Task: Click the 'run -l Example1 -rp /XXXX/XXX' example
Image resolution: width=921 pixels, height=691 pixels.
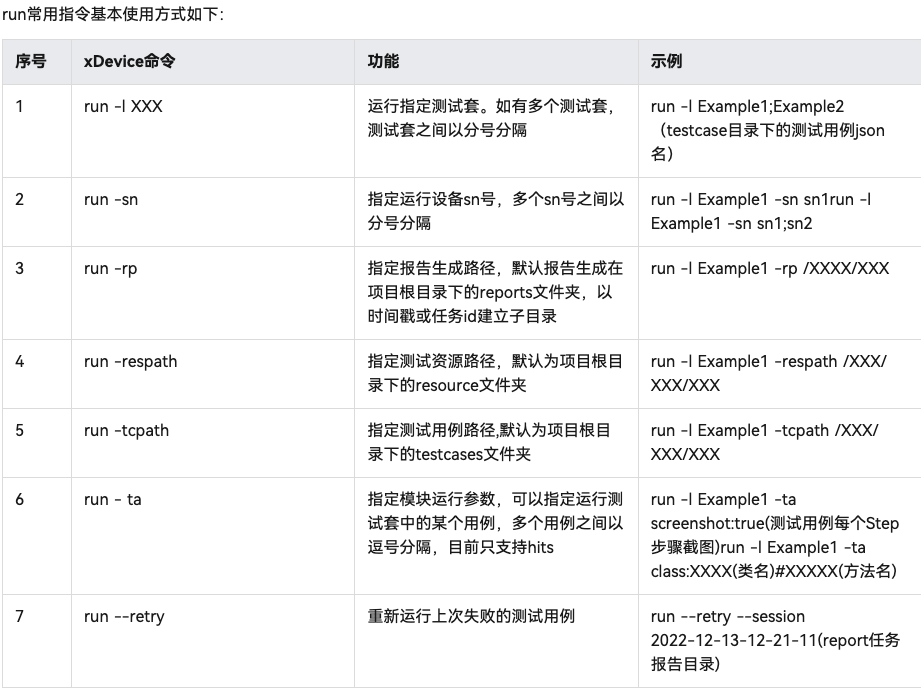Action: coord(769,269)
